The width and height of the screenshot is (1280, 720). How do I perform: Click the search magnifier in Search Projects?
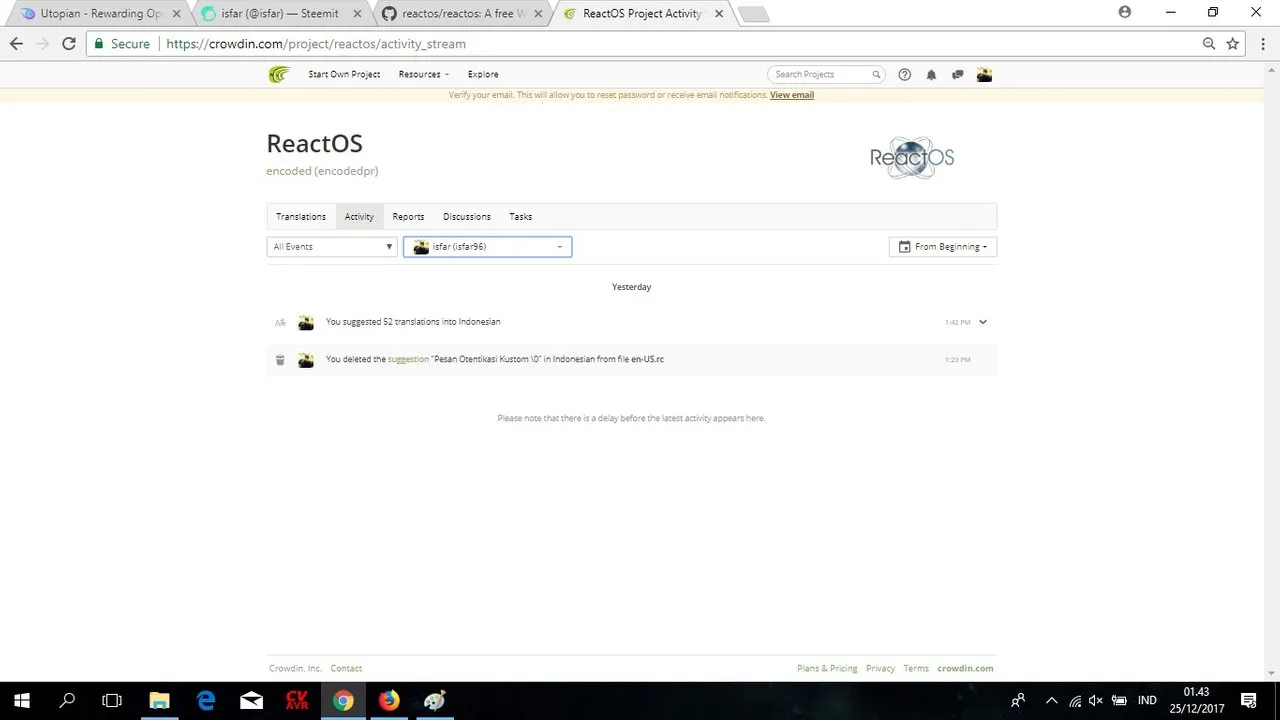(876, 74)
